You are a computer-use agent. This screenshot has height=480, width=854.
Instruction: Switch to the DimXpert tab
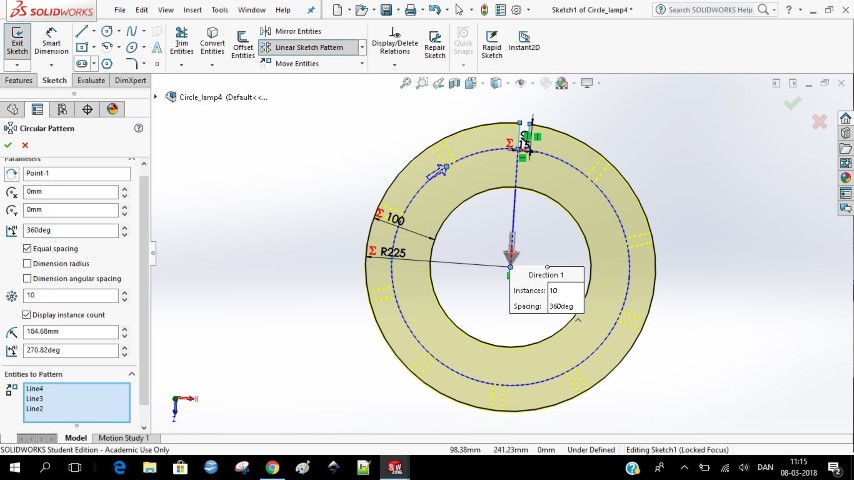coord(130,80)
